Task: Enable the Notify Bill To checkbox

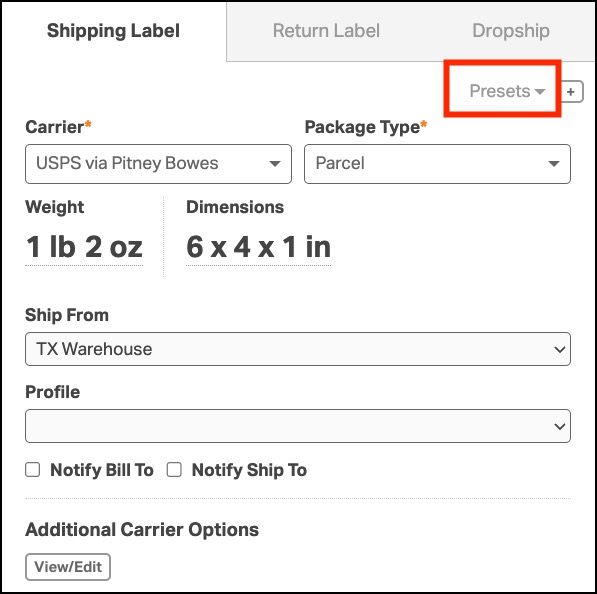Action: [x=33, y=469]
